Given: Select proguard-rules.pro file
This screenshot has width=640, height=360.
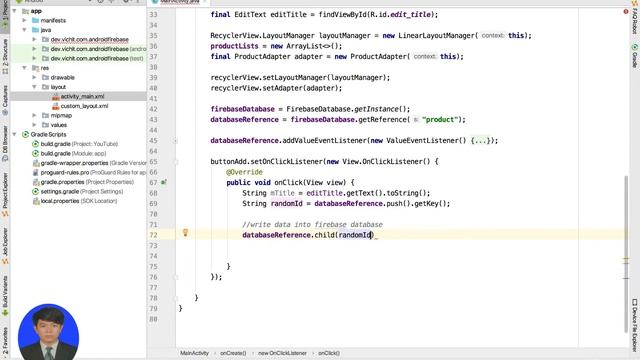Looking at the screenshot, I should coord(93,173).
